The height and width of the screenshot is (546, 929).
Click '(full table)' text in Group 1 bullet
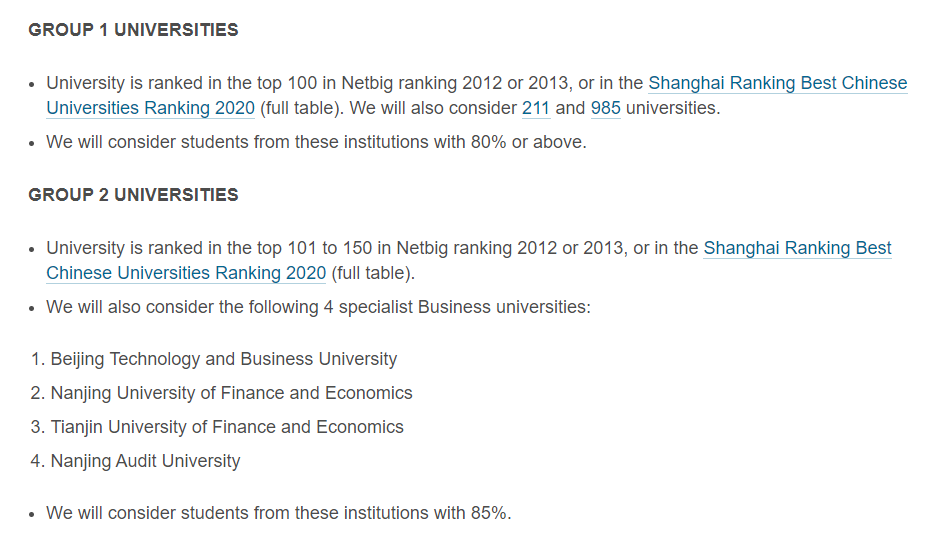tap(301, 108)
